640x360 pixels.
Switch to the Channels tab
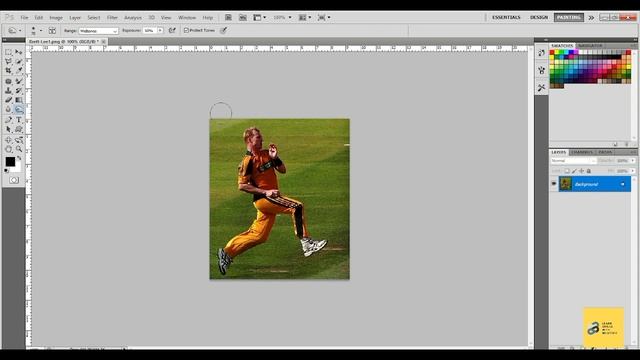point(582,152)
